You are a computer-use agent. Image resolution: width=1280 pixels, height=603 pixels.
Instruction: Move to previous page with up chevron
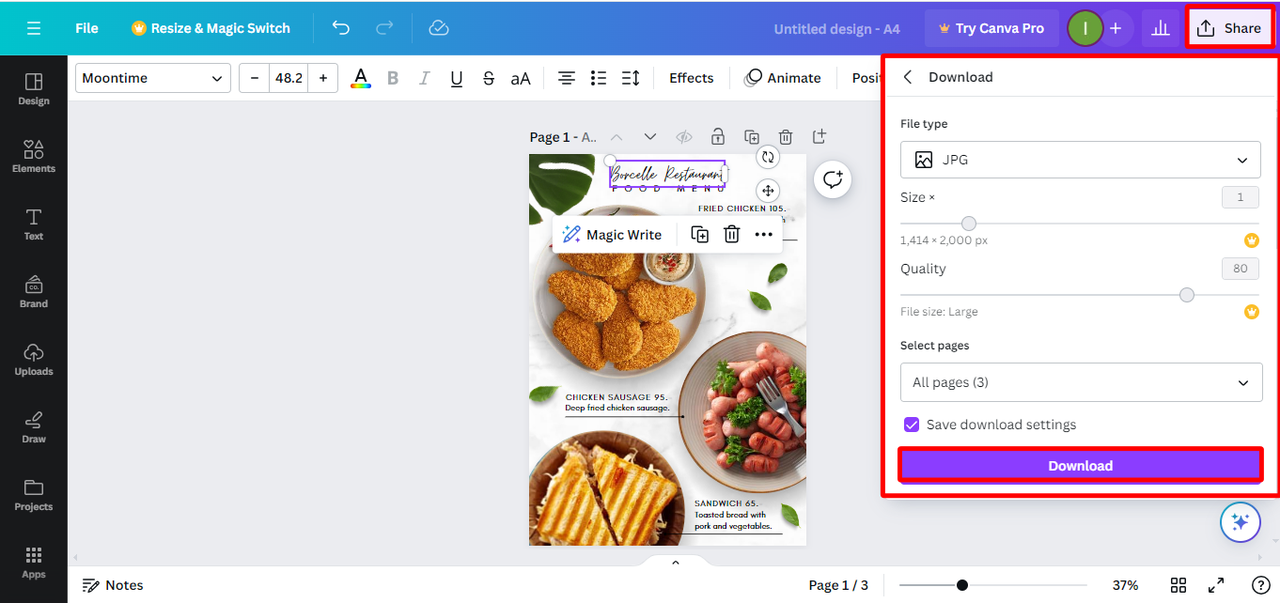pos(617,137)
